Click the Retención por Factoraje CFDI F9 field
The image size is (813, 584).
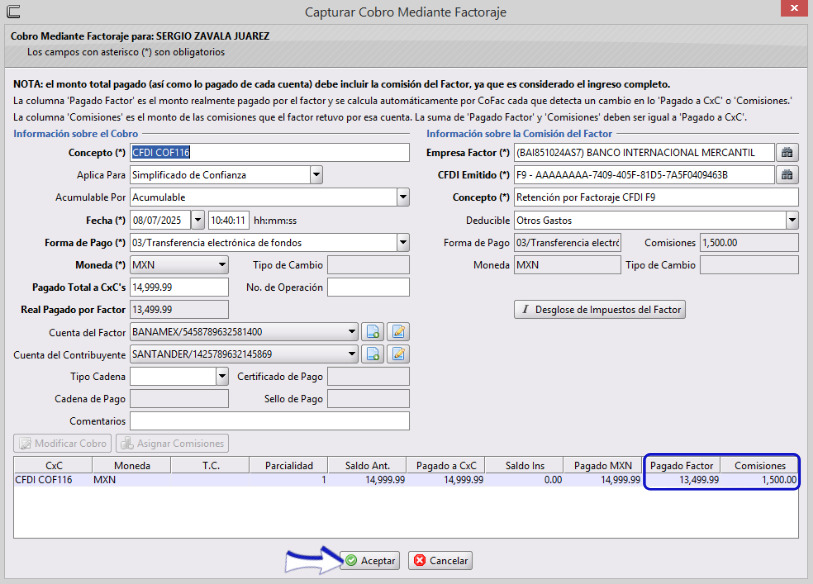(656, 197)
